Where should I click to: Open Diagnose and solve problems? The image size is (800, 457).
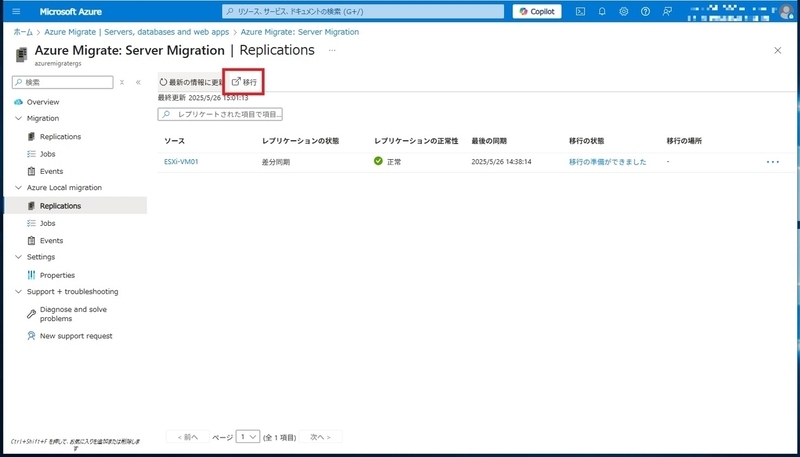pos(73,314)
